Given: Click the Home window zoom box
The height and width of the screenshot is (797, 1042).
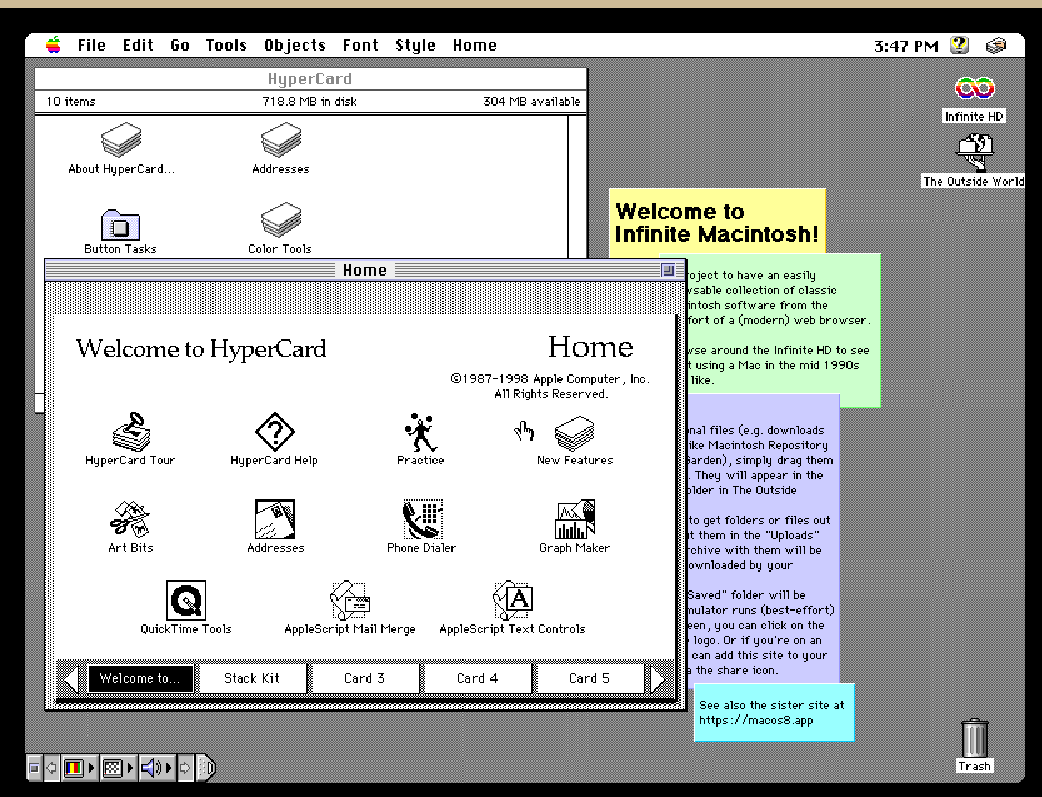Looking at the screenshot, I should coord(668,270).
